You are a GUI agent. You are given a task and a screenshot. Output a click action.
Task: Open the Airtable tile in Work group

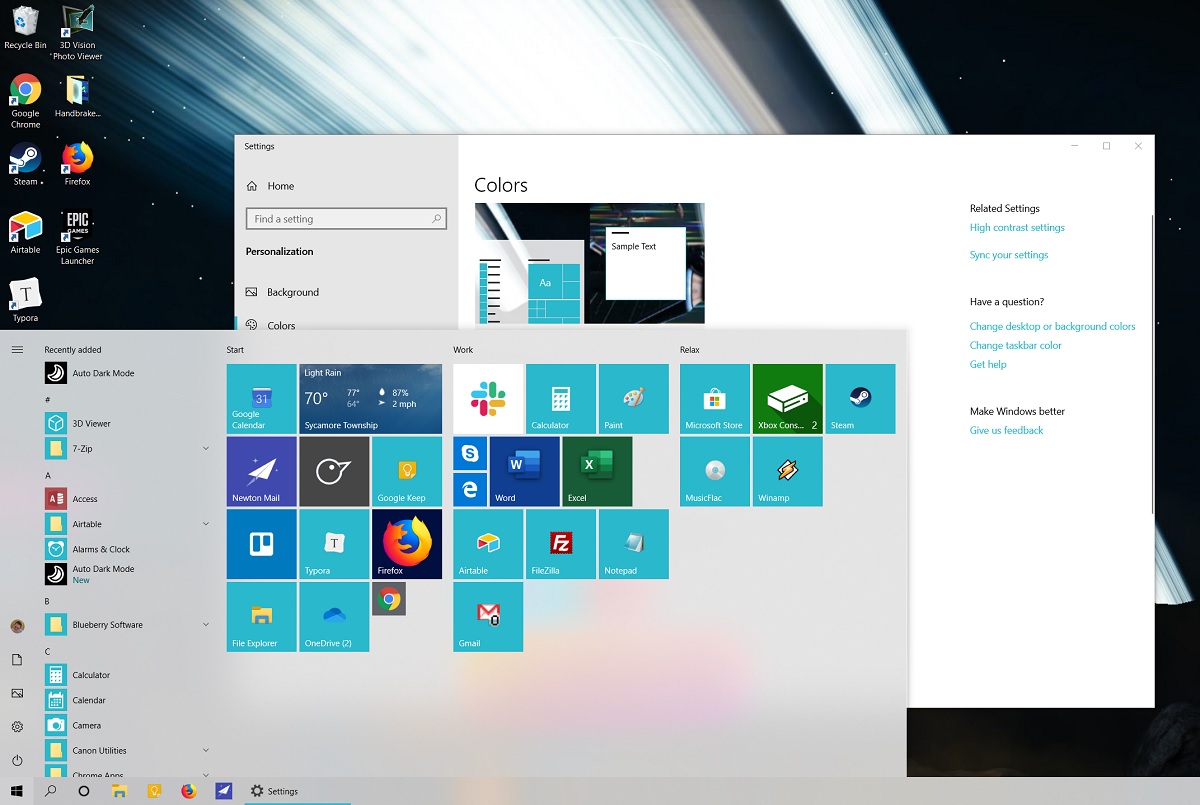488,544
